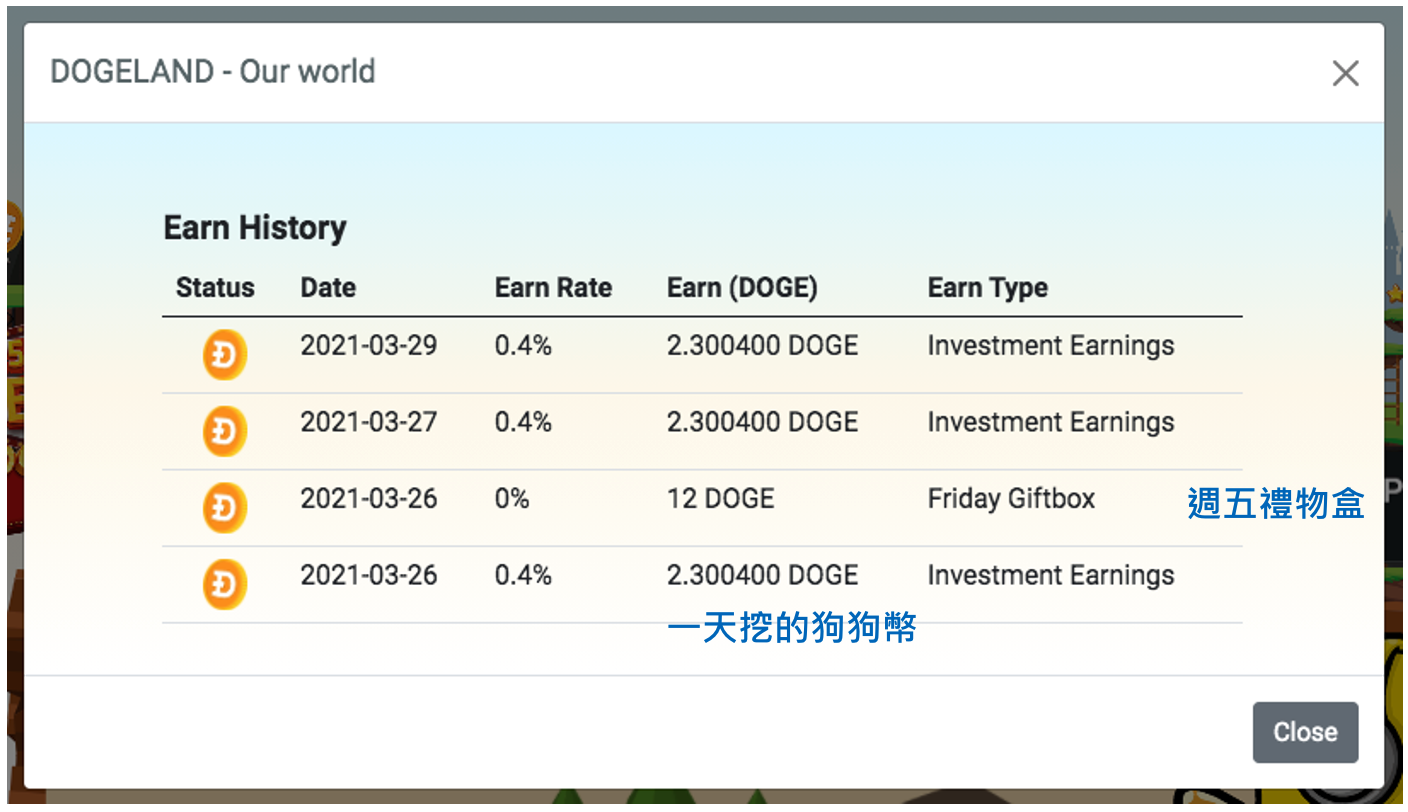Image resolution: width=1408 pixels, height=812 pixels.
Task: Select the date 2021-03-27
Action: [x=369, y=422]
